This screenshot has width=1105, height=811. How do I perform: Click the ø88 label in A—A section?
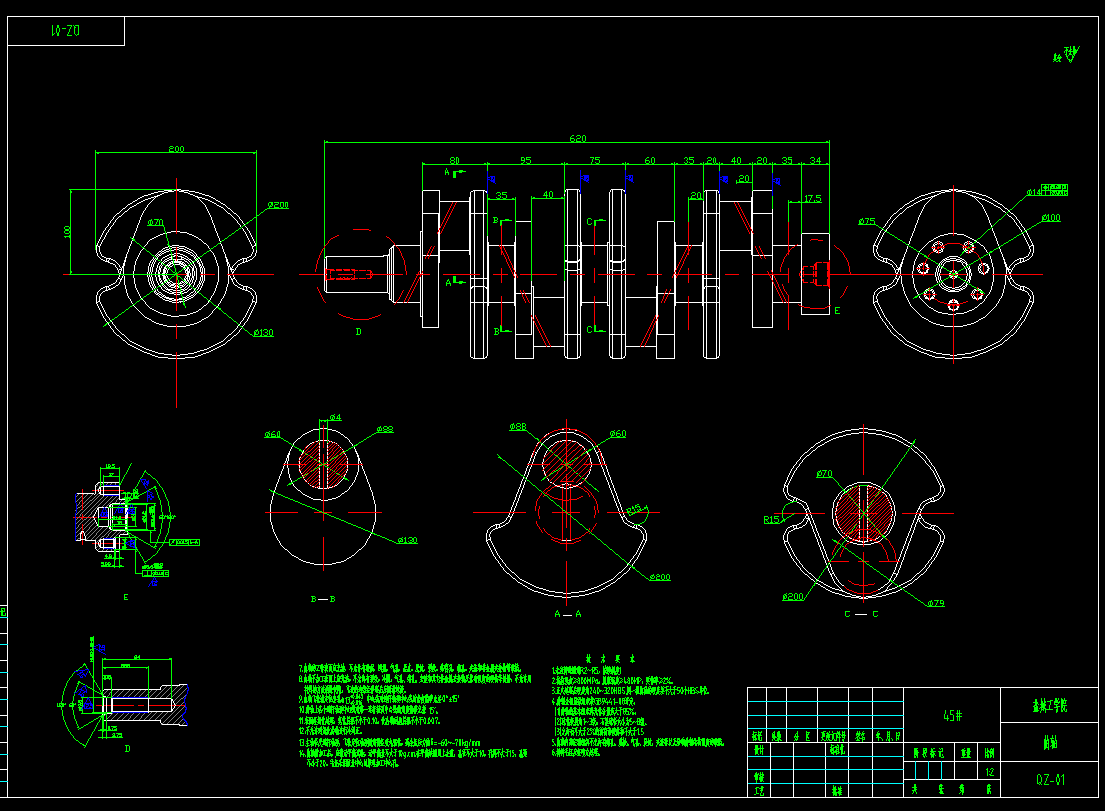(518, 426)
